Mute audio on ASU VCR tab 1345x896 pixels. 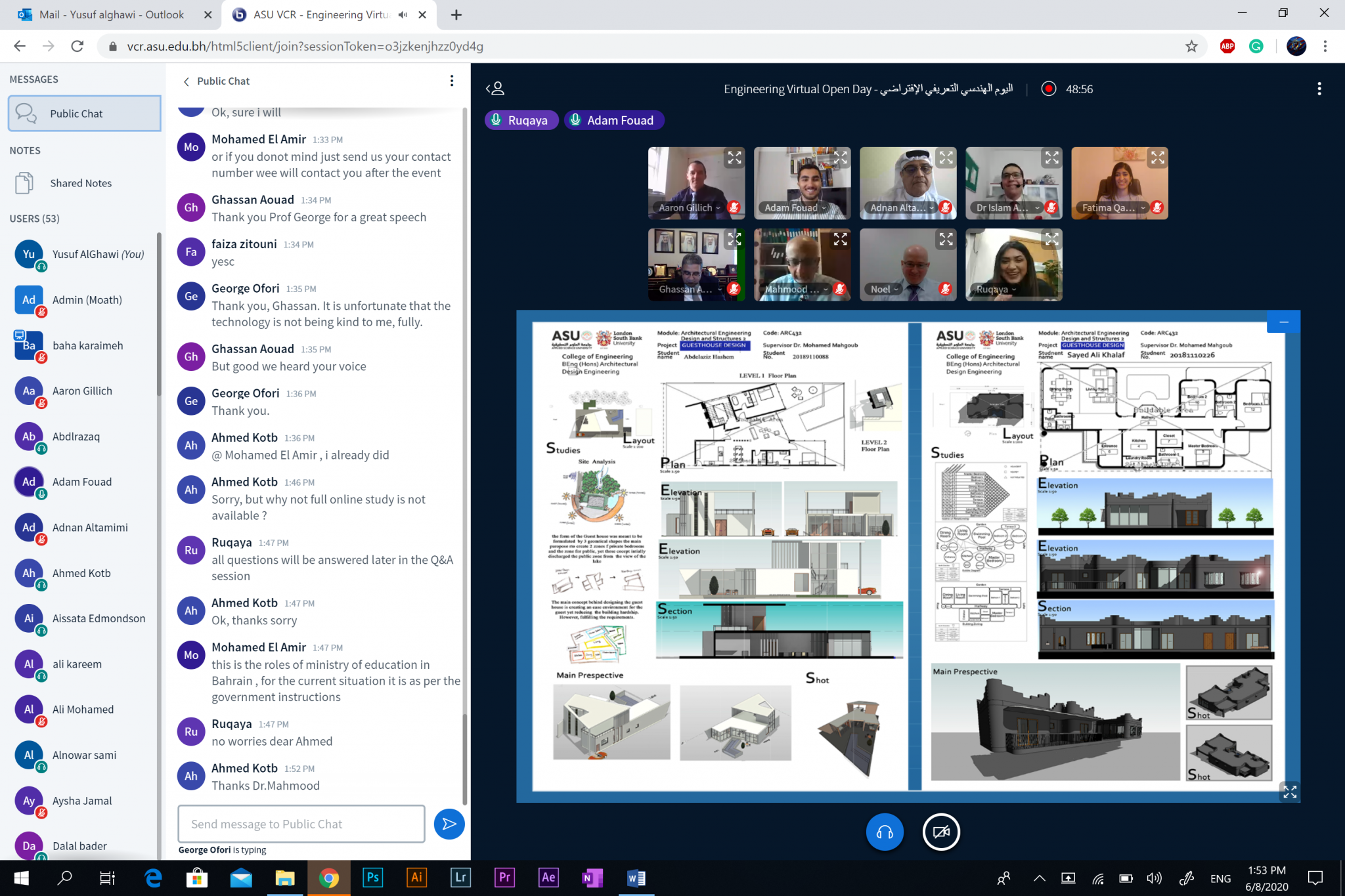403,14
